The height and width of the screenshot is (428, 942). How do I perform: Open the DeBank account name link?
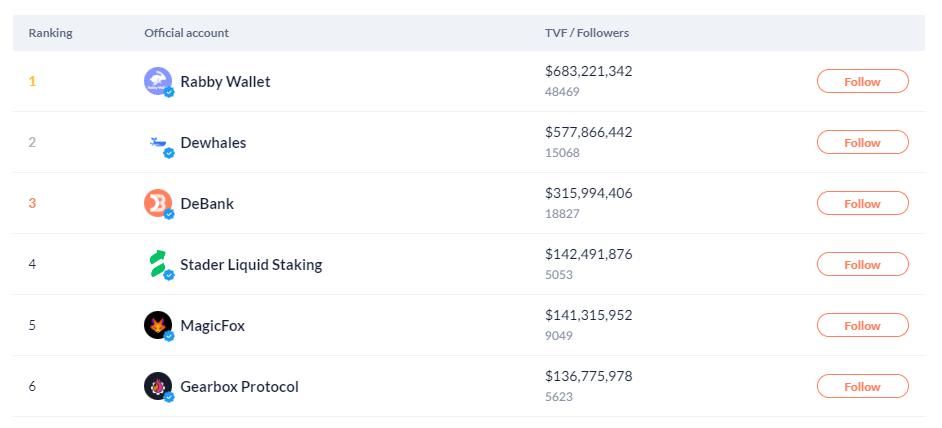207,204
